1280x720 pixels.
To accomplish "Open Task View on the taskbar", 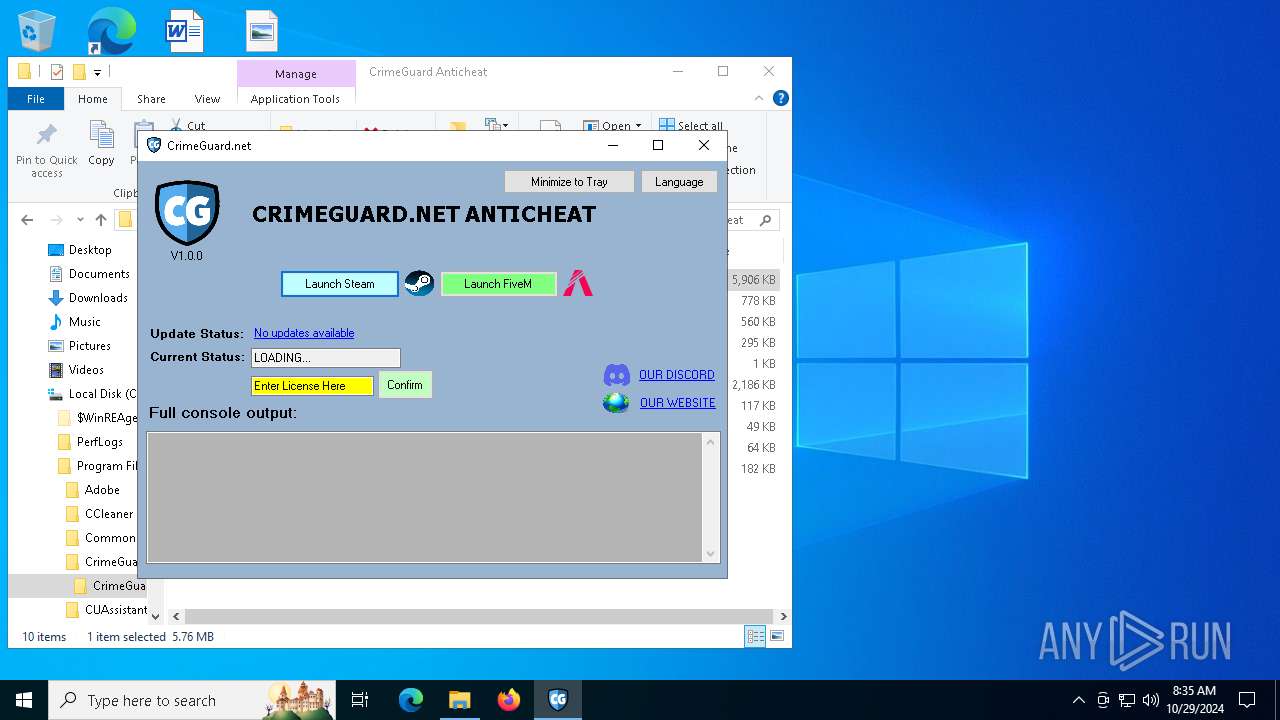I will point(360,700).
